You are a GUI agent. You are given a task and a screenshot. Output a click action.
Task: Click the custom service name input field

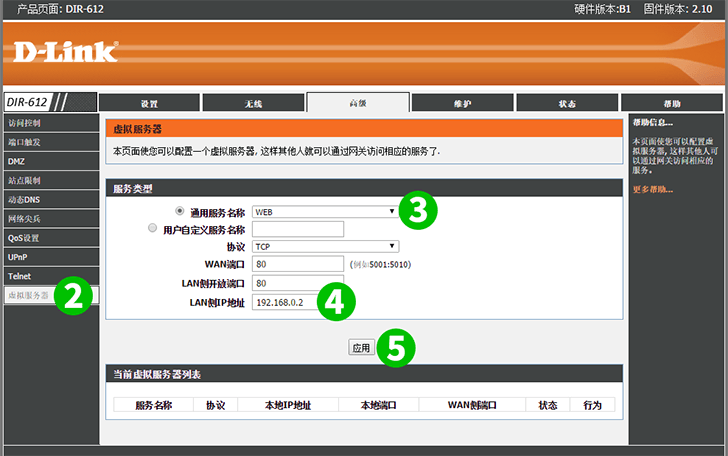298,229
